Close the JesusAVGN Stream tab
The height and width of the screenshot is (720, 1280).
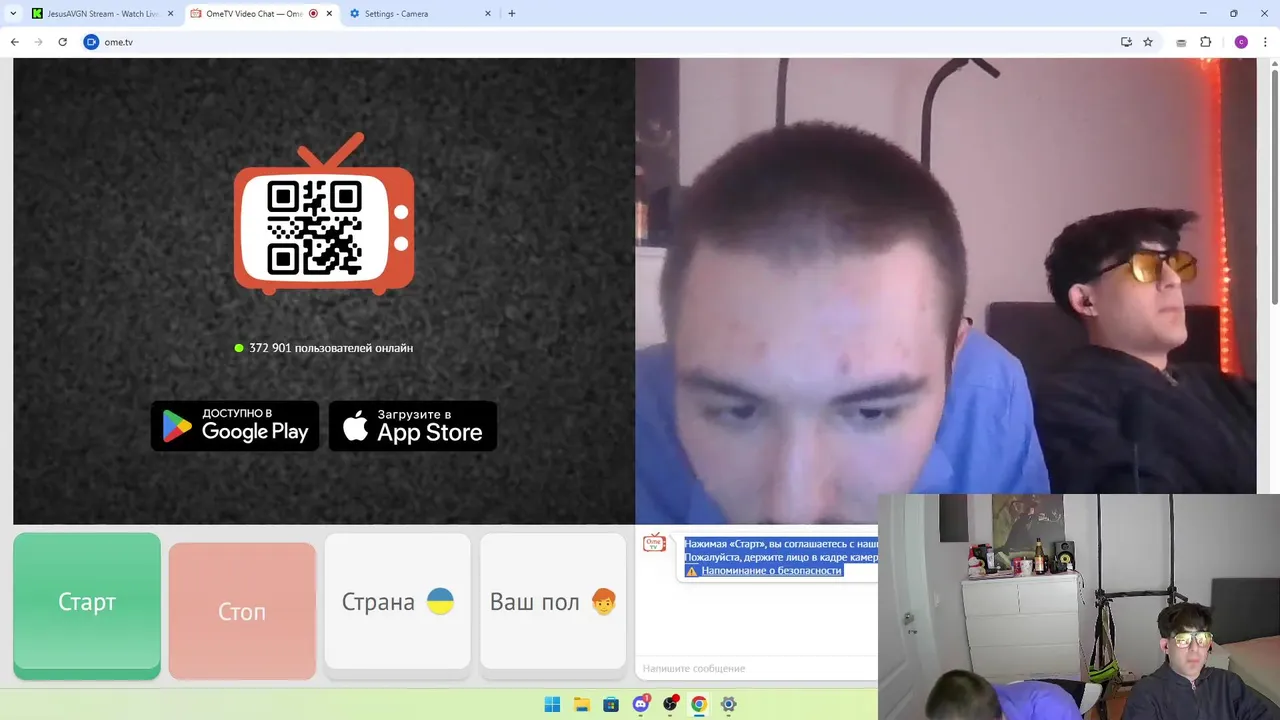171,14
